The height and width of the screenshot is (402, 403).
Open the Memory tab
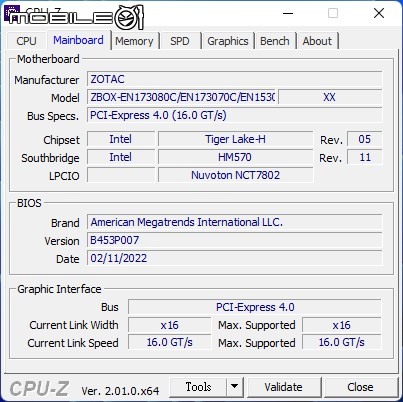tap(134, 41)
